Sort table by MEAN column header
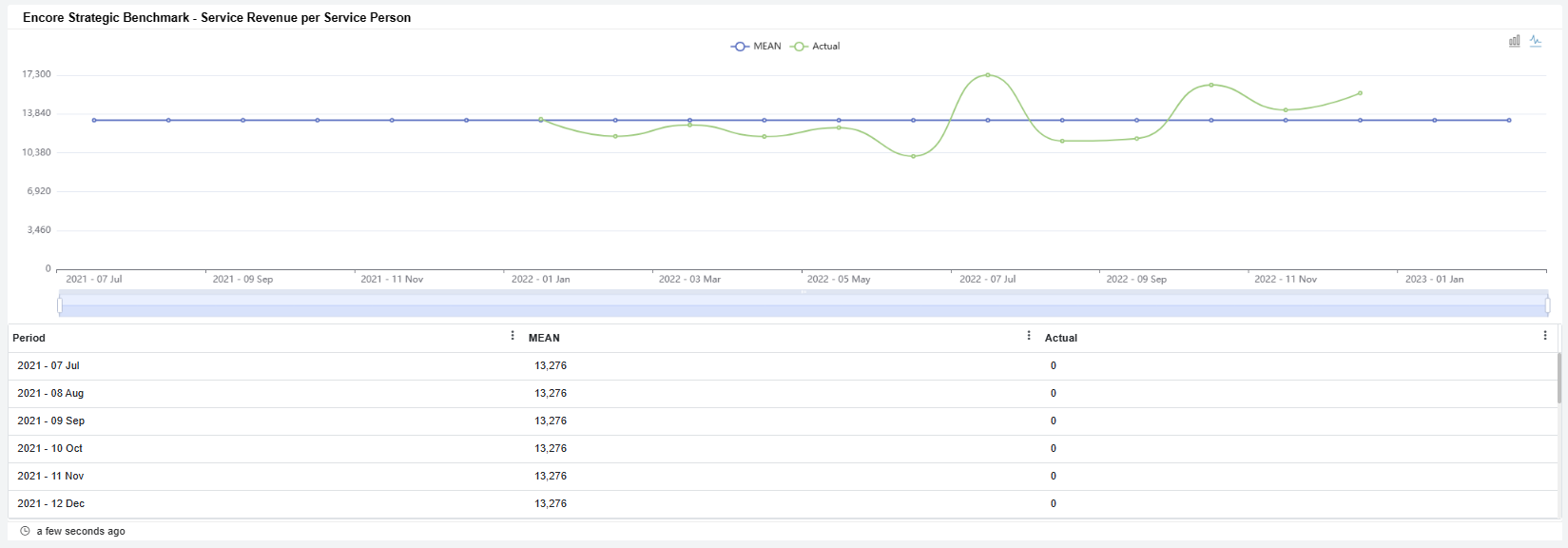Image resolution: width=1568 pixels, height=548 pixels. [544, 338]
